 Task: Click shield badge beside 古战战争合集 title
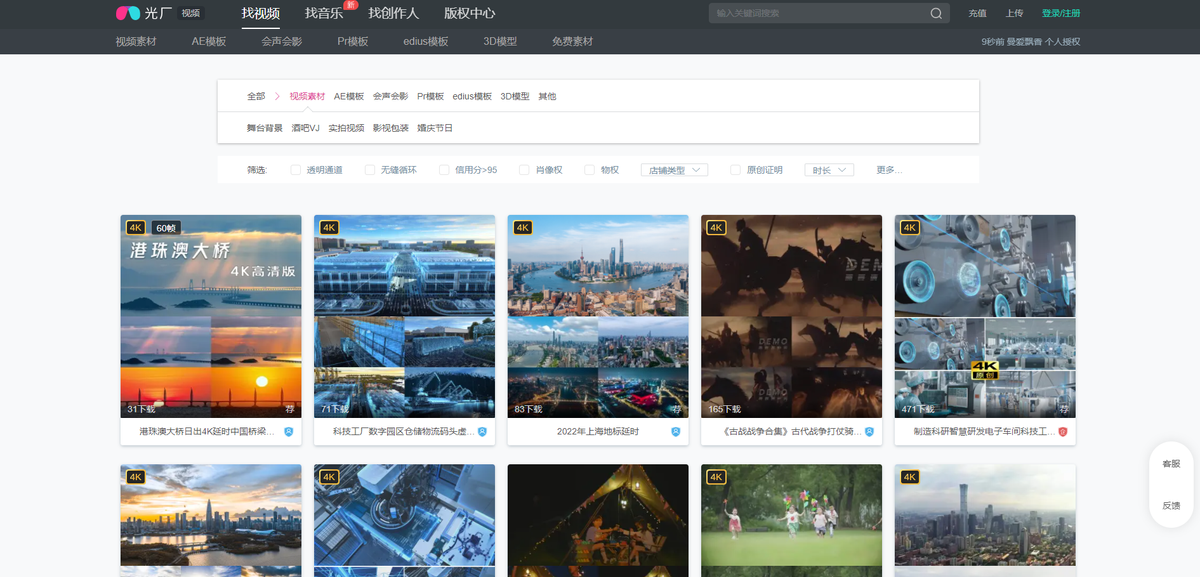click(x=869, y=431)
